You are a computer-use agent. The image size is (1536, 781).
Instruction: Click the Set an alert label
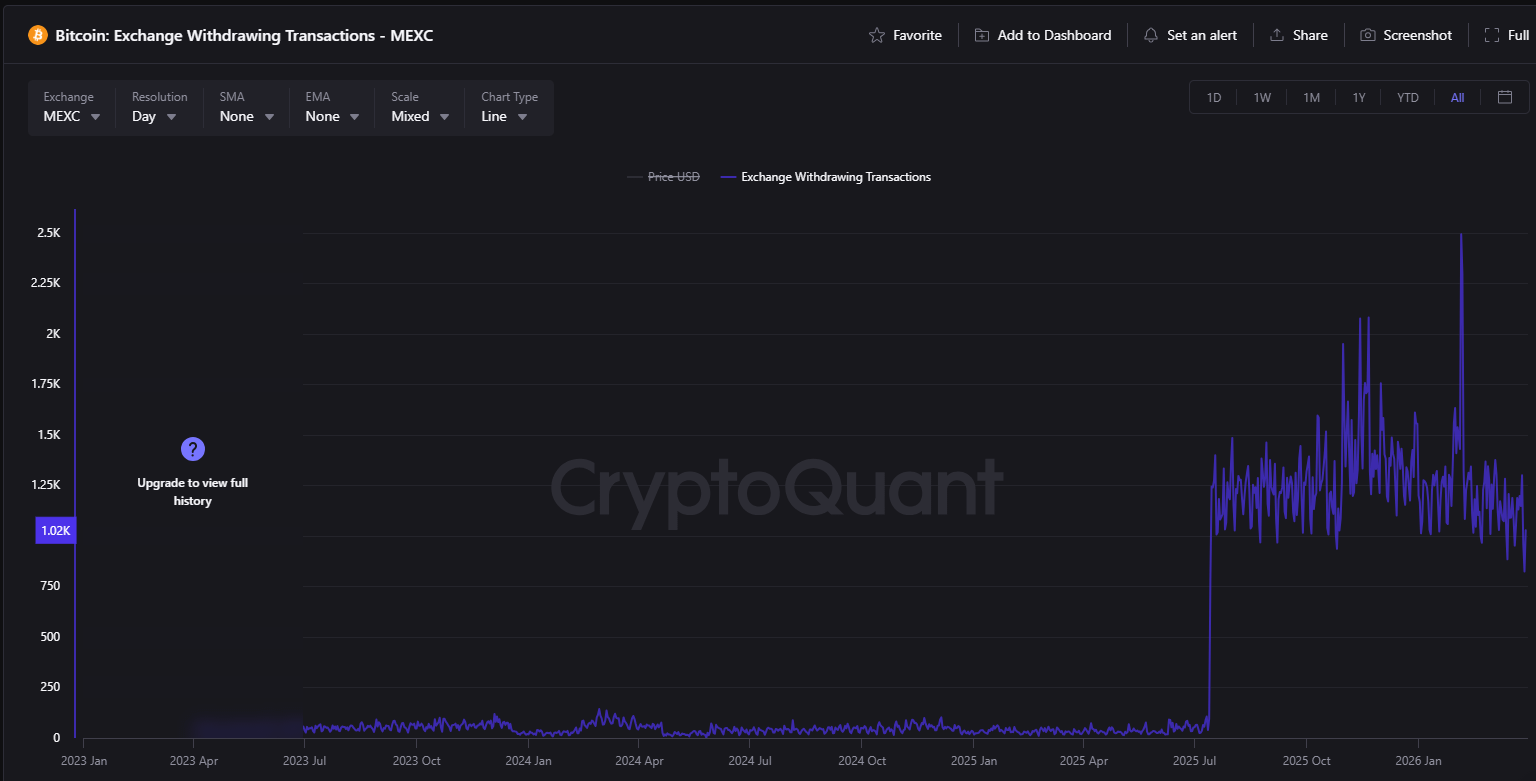click(1202, 35)
